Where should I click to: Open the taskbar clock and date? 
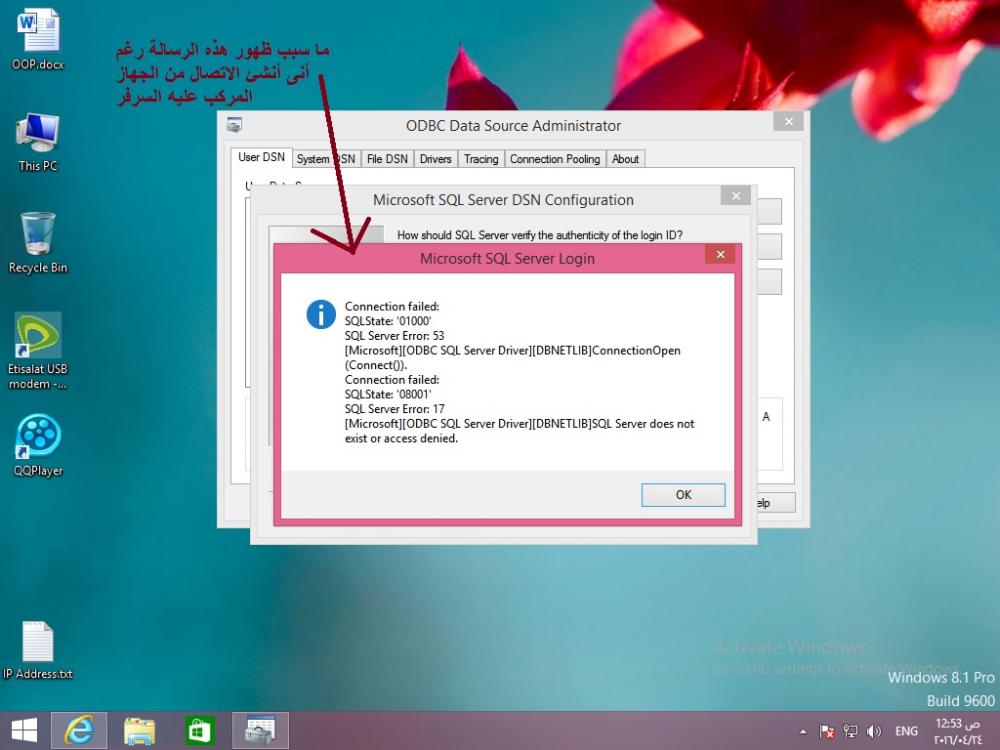pyautogui.click(x=958, y=732)
